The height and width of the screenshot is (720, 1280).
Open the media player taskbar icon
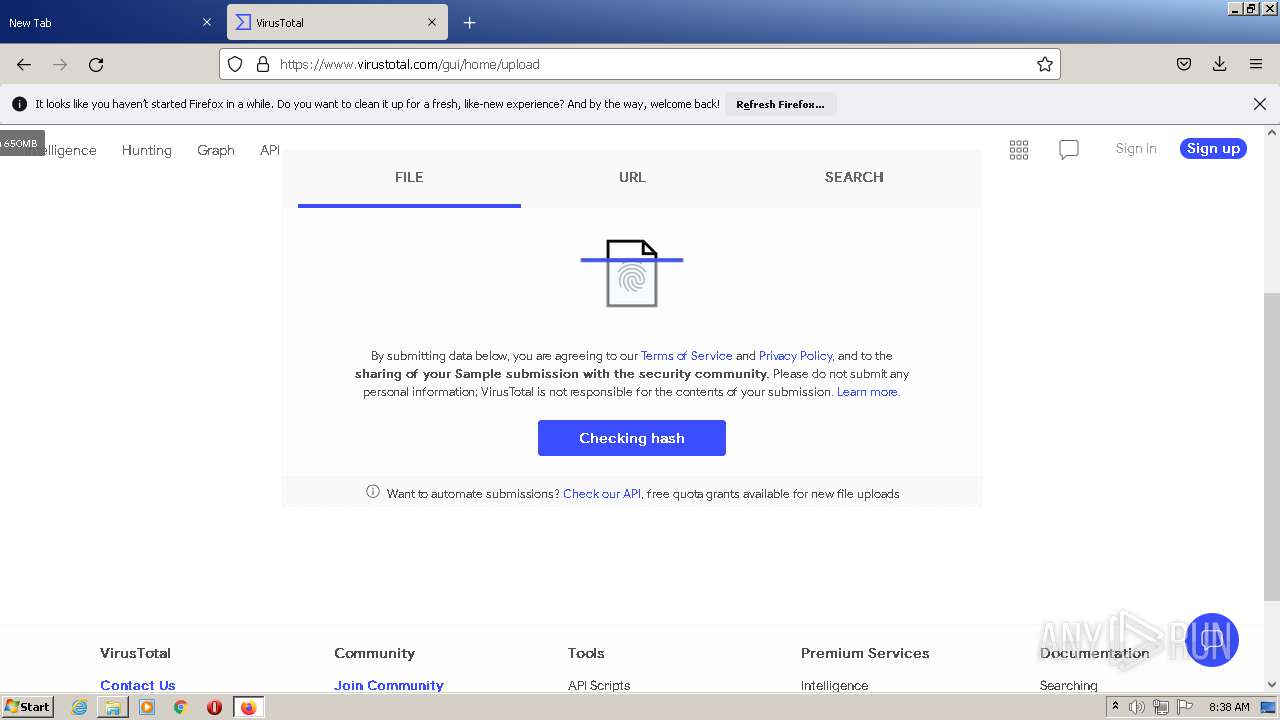[147, 707]
